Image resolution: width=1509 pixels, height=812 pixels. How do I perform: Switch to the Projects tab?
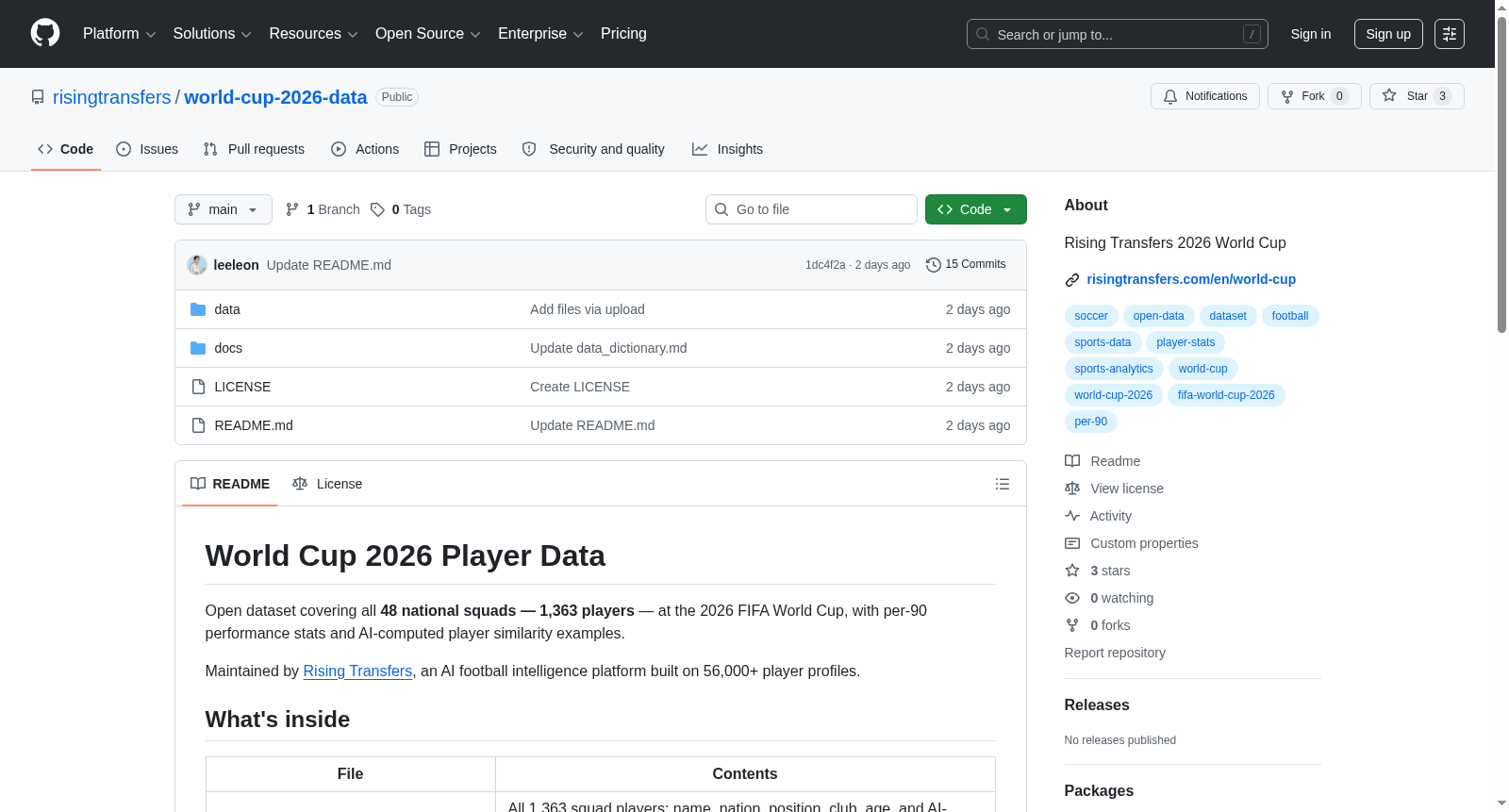[x=460, y=149]
